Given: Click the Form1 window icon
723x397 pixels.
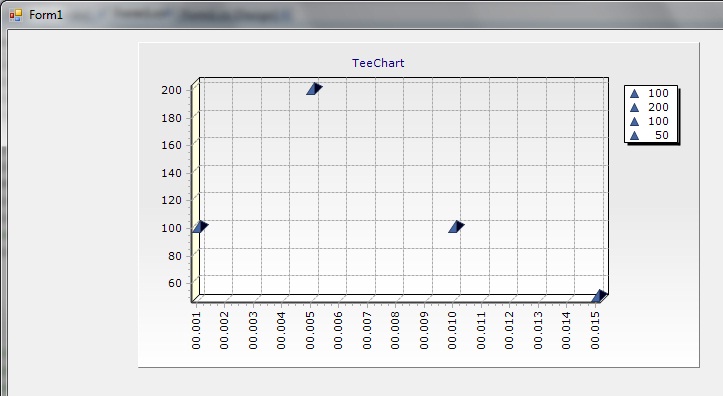Looking at the screenshot, I should tap(16, 15).
